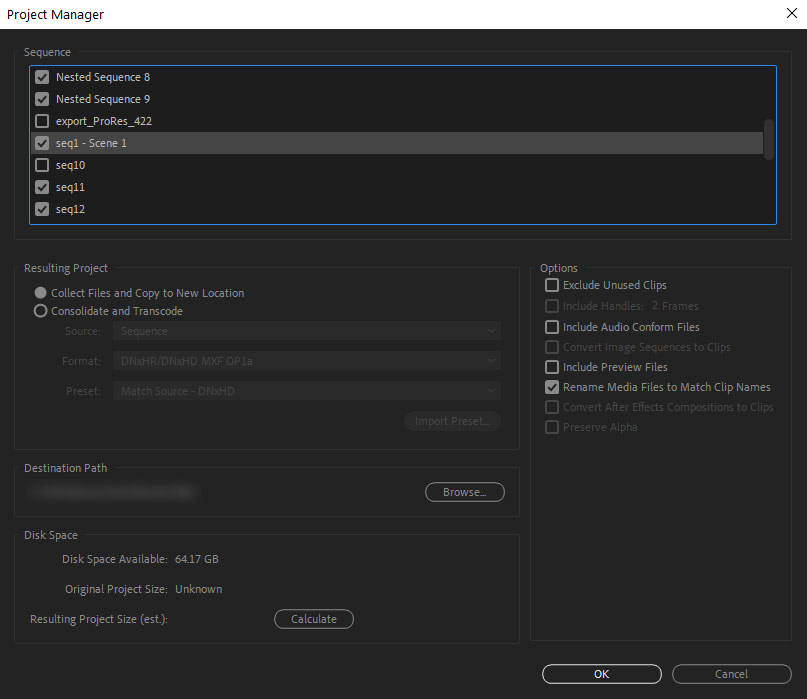Check Include Audio Conform Files
This screenshot has height=699, width=807.
[x=552, y=327]
